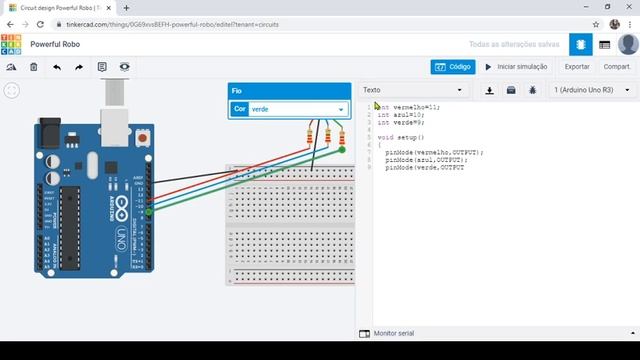Open the user profile avatar
This screenshot has height=360, width=640.
click(x=628, y=44)
